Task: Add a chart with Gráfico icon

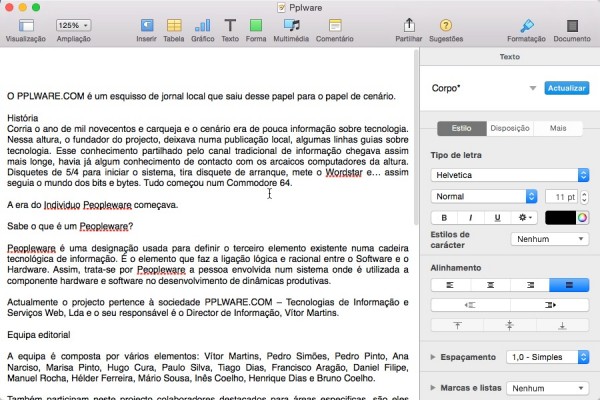Action: coord(202,26)
